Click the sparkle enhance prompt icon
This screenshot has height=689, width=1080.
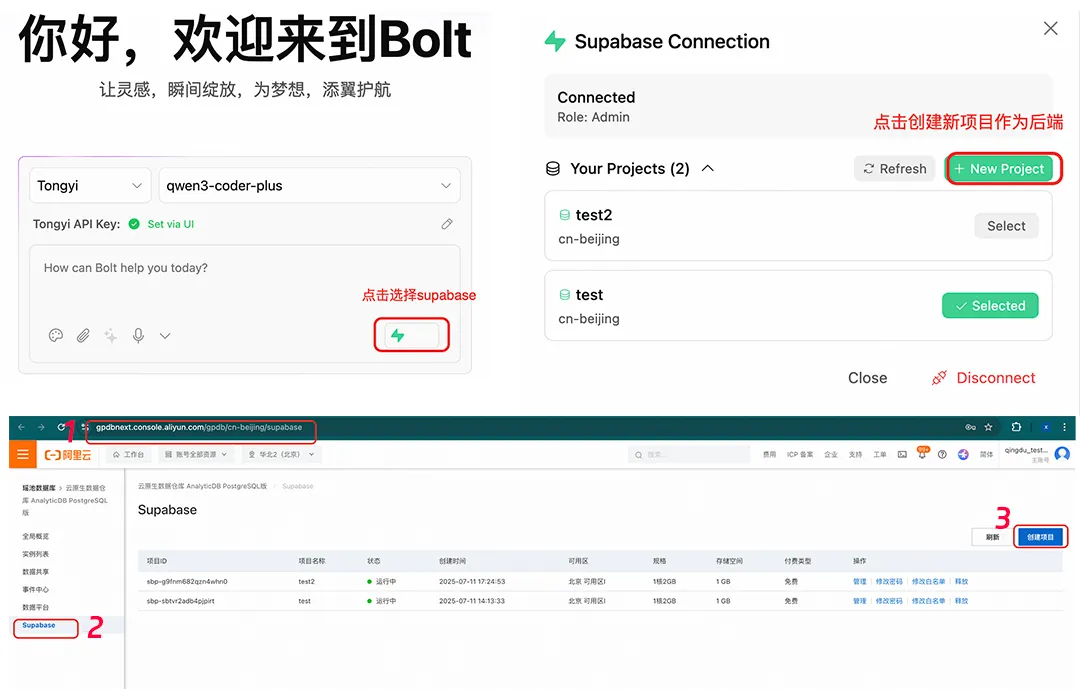click(110, 336)
